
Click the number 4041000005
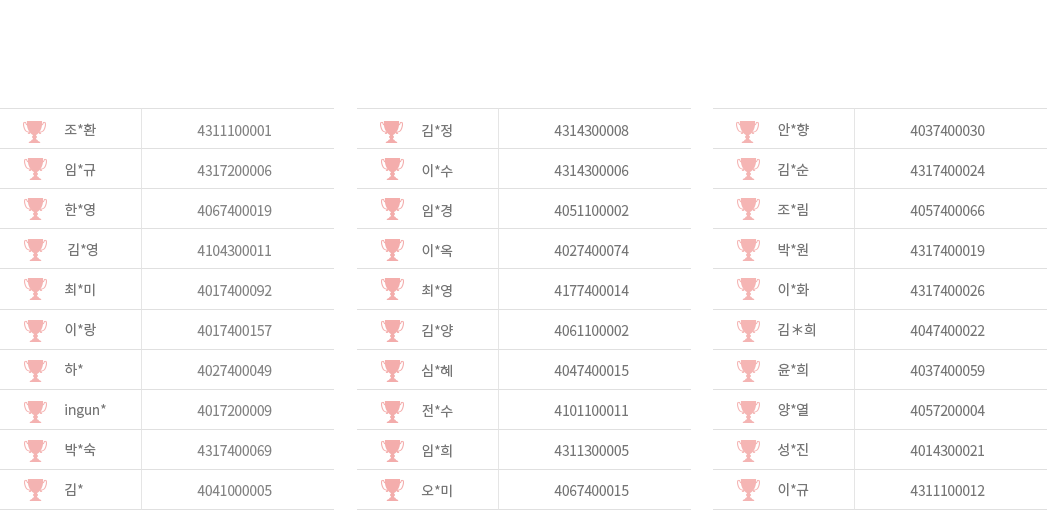[235, 491]
